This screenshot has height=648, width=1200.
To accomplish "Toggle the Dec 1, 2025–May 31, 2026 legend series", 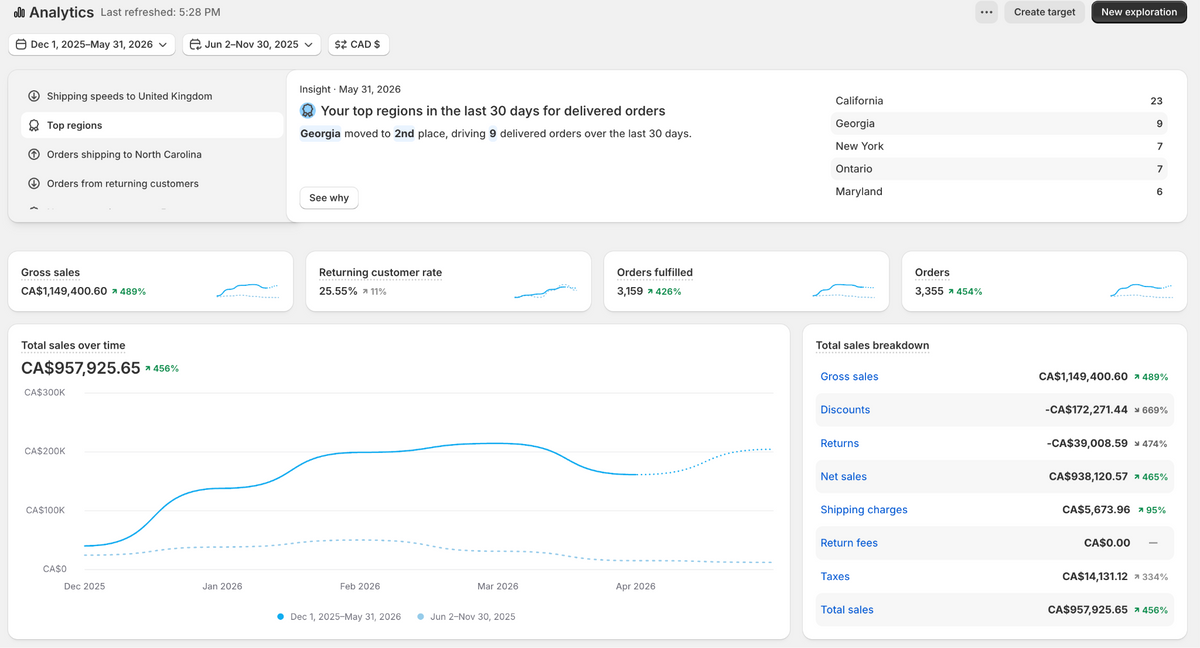I will 339,617.
